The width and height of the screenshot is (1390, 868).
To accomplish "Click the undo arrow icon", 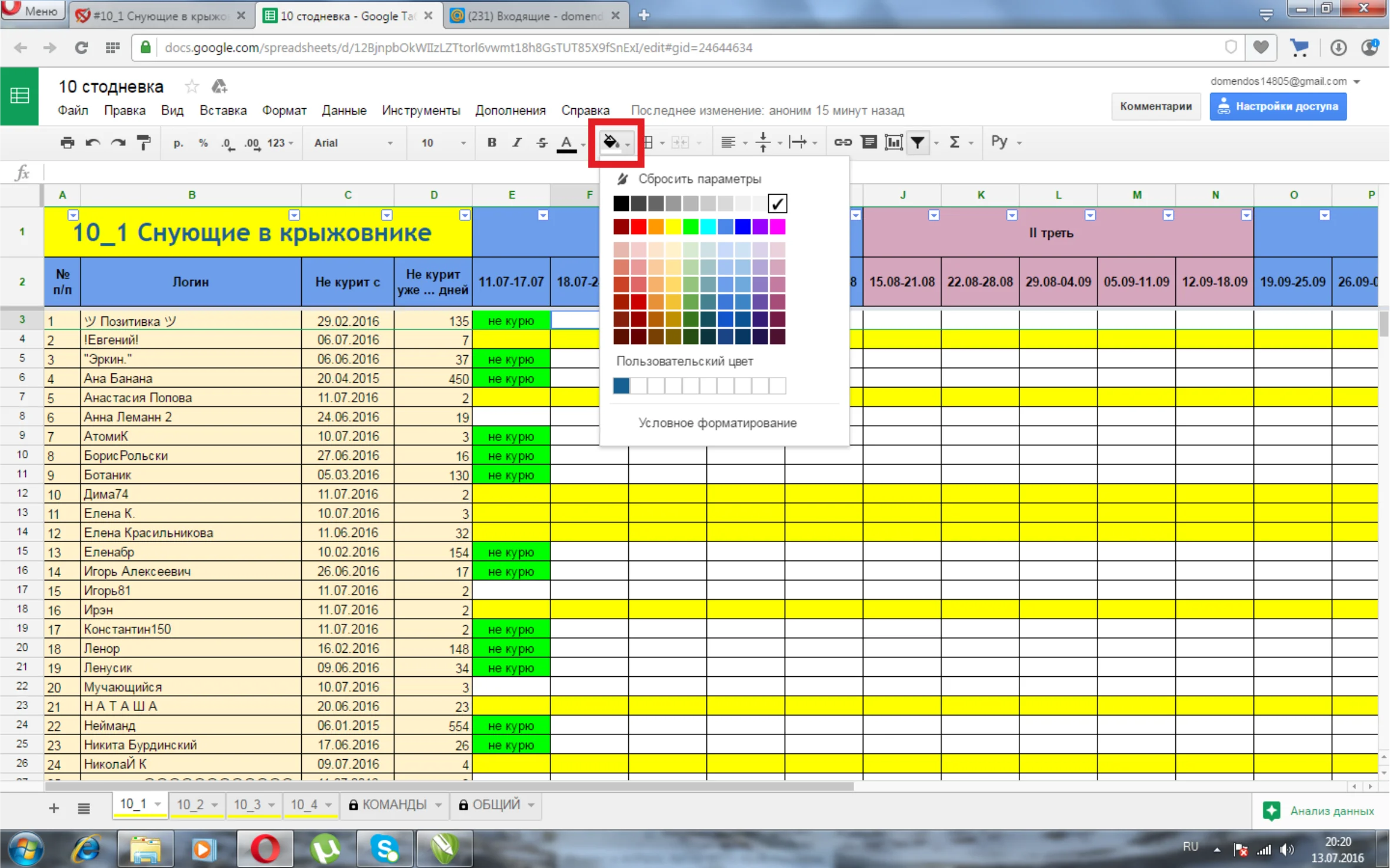I will (x=92, y=142).
